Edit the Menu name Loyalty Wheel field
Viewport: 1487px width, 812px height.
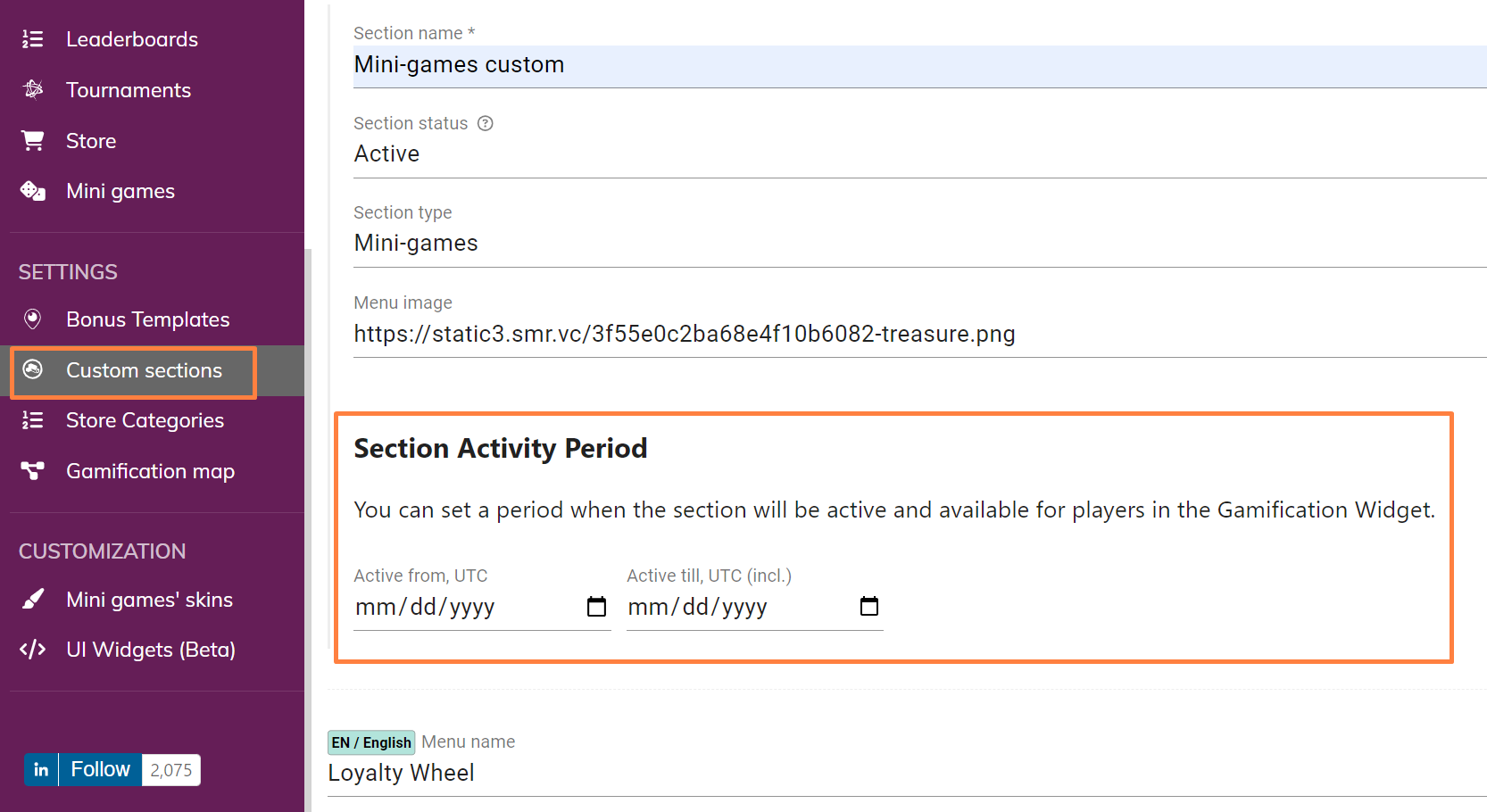click(906, 773)
